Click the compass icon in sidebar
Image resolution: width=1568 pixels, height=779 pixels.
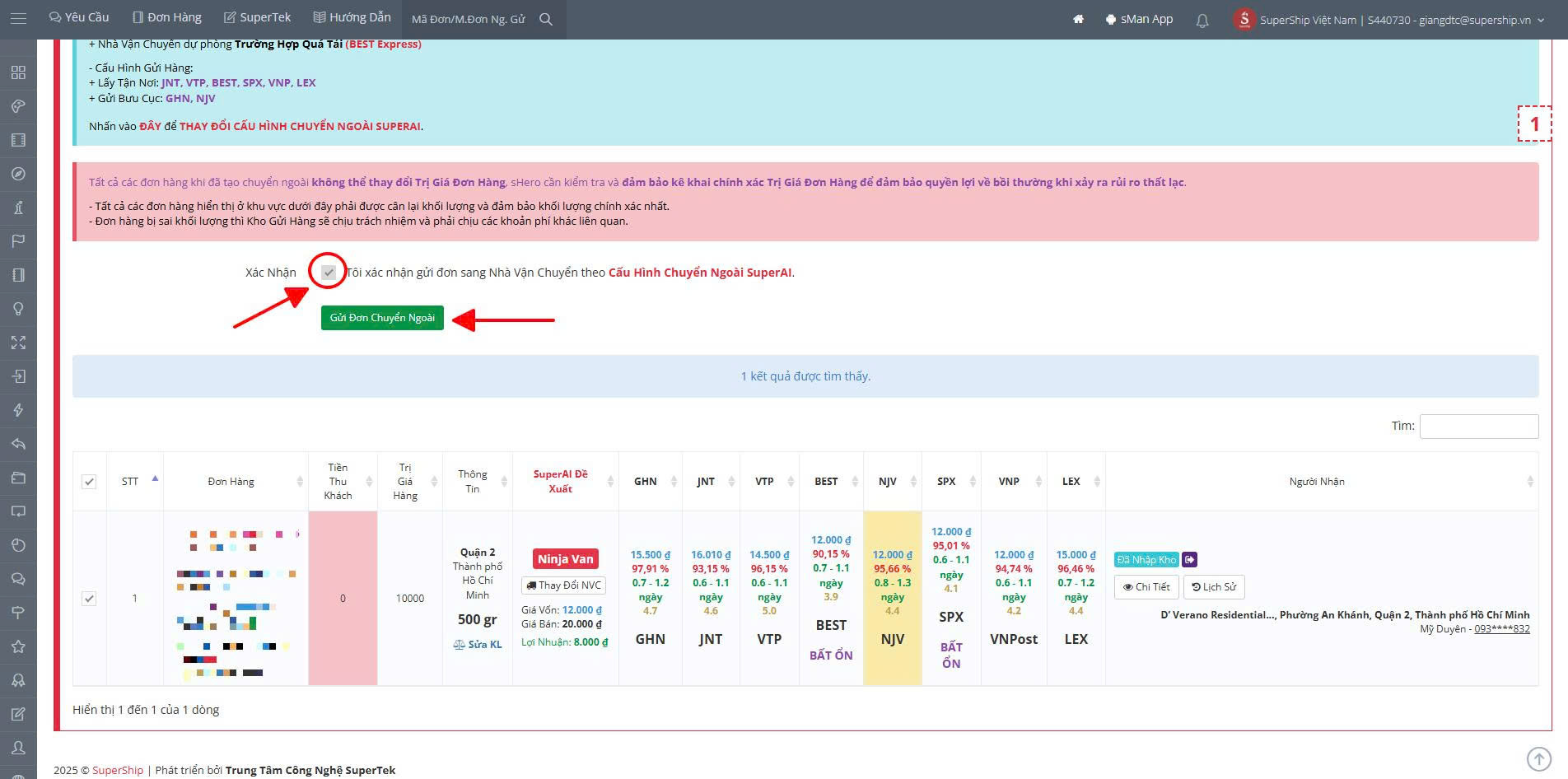pos(18,174)
